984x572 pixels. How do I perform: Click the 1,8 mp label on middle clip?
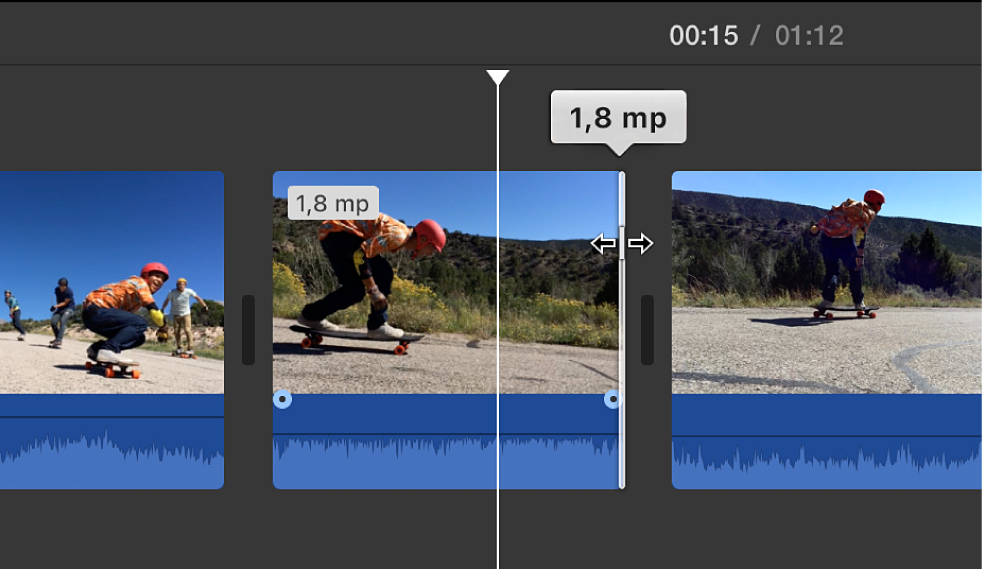[x=333, y=203]
